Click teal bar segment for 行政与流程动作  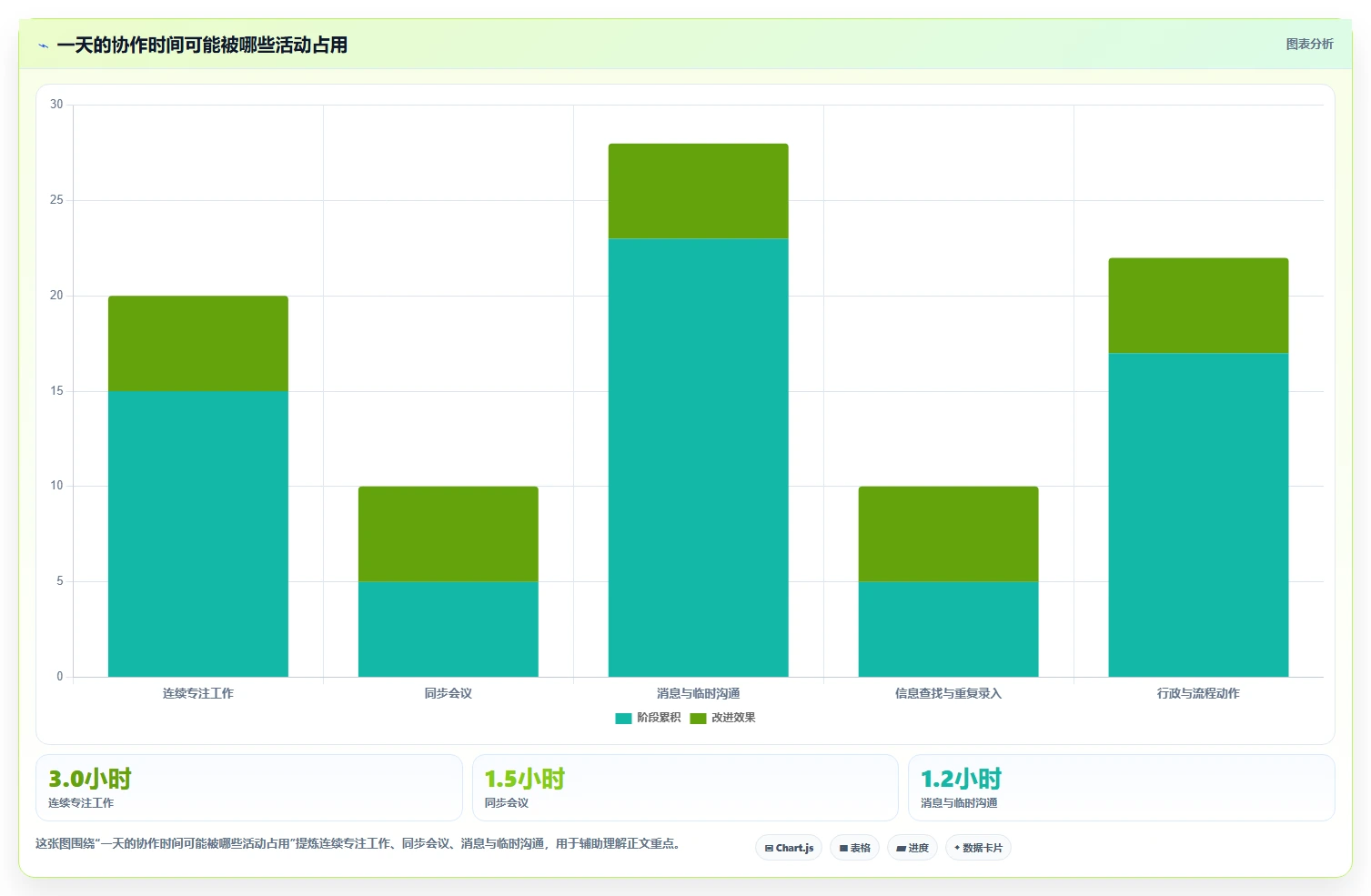click(x=1199, y=515)
